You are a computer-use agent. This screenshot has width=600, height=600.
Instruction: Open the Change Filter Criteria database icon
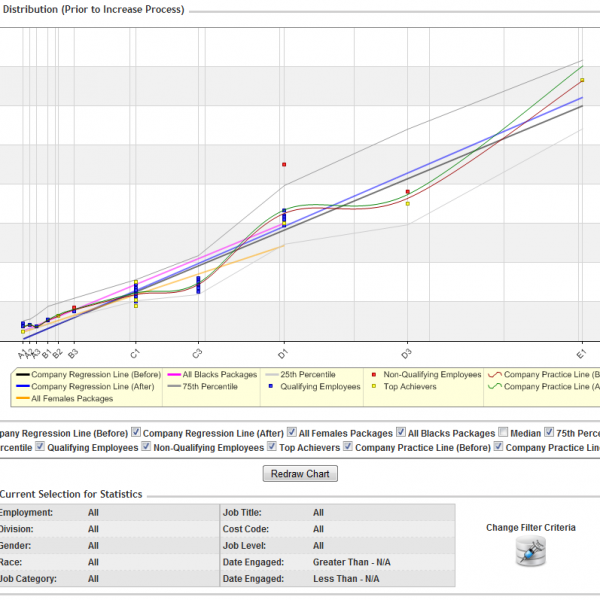(x=531, y=551)
